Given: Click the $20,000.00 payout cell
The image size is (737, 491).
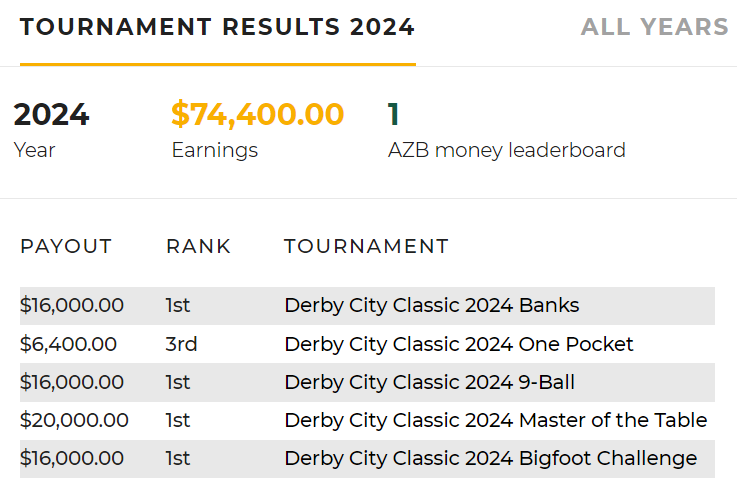Looking at the screenshot, I should 74,420.
